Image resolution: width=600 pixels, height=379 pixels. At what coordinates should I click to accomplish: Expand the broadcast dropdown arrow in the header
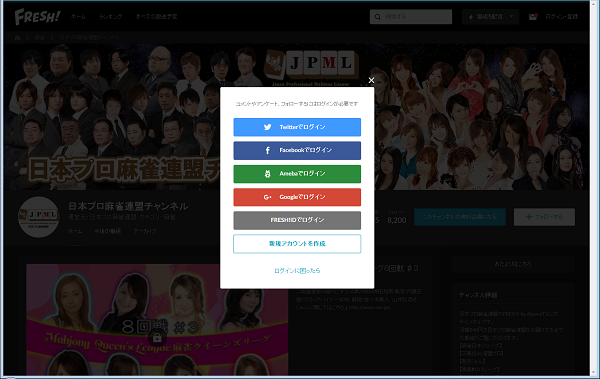coord(511,17)
